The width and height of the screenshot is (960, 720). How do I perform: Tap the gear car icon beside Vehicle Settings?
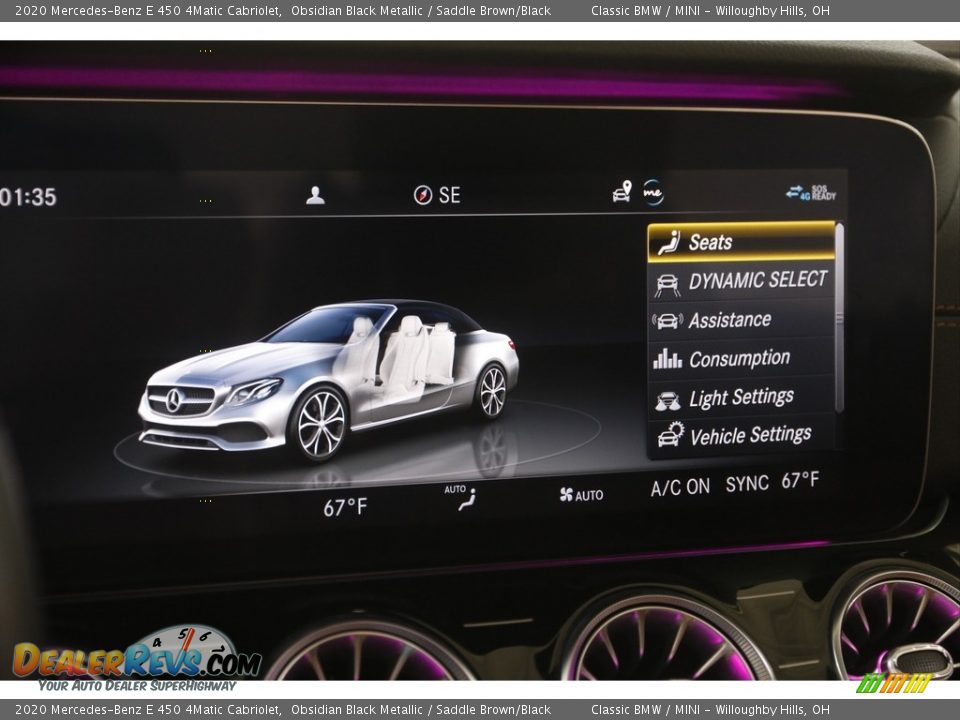[670, 434]
